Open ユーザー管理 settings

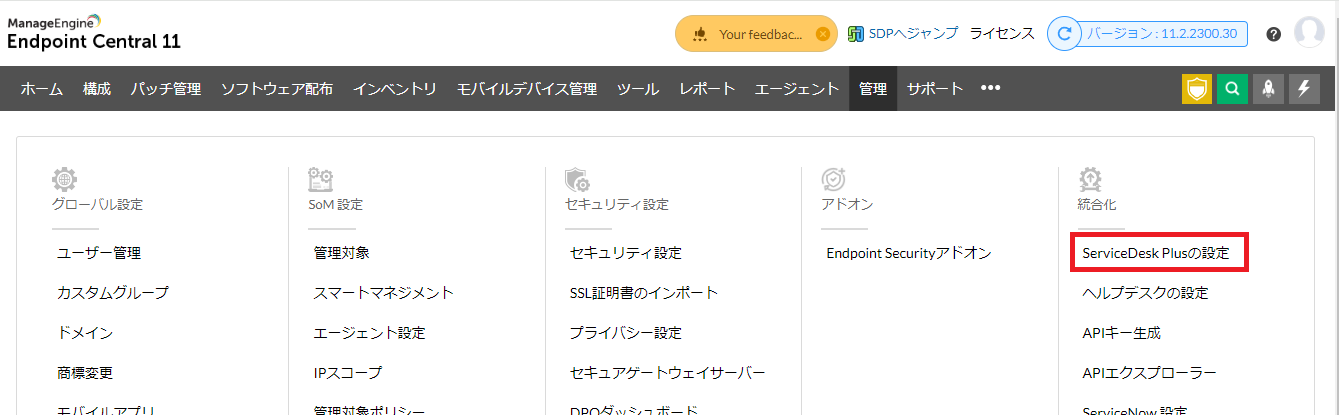(99, 253)
